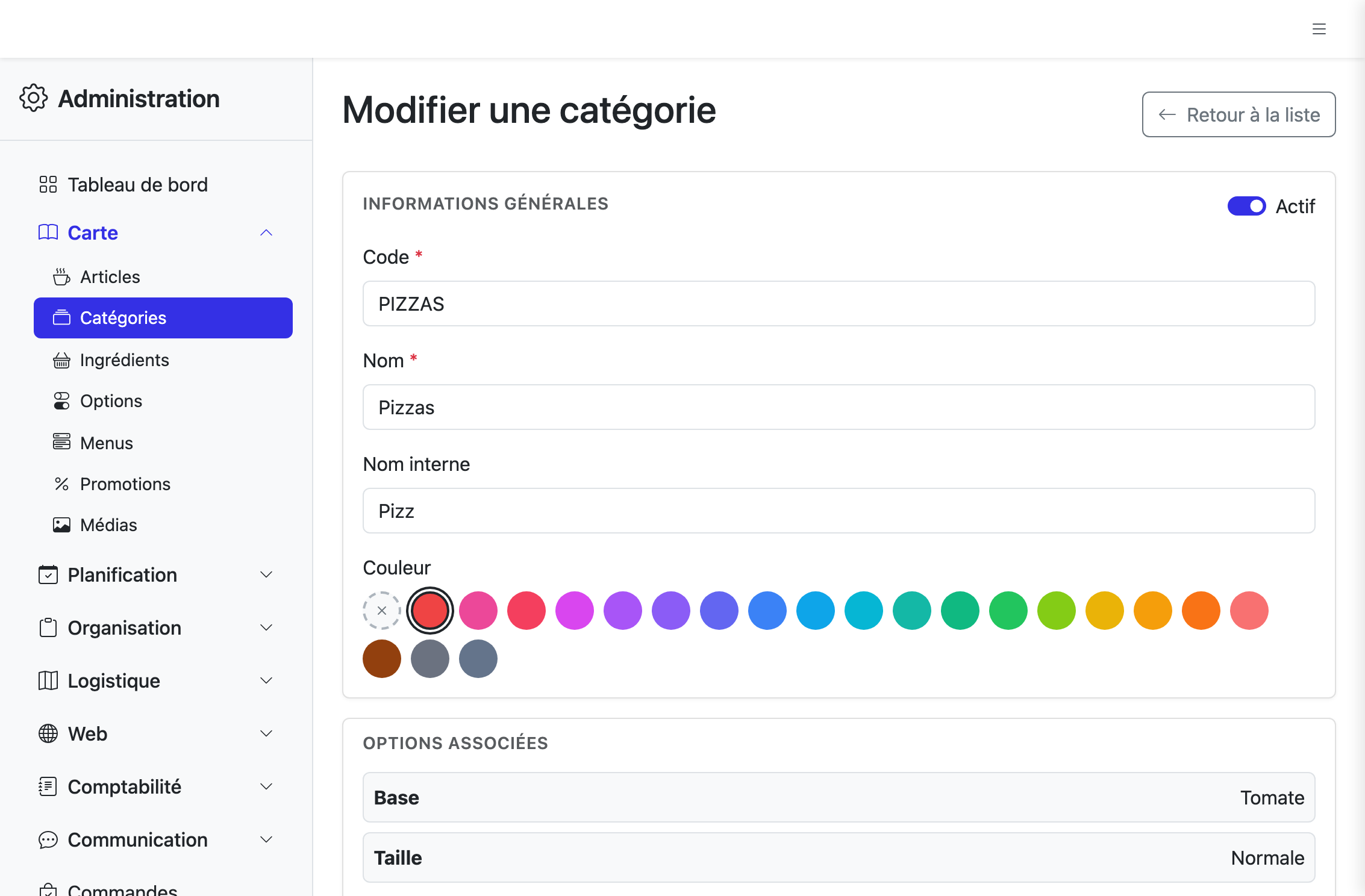
Task: Click the Commandes bag icon
Action: click(x=48, y=890)
